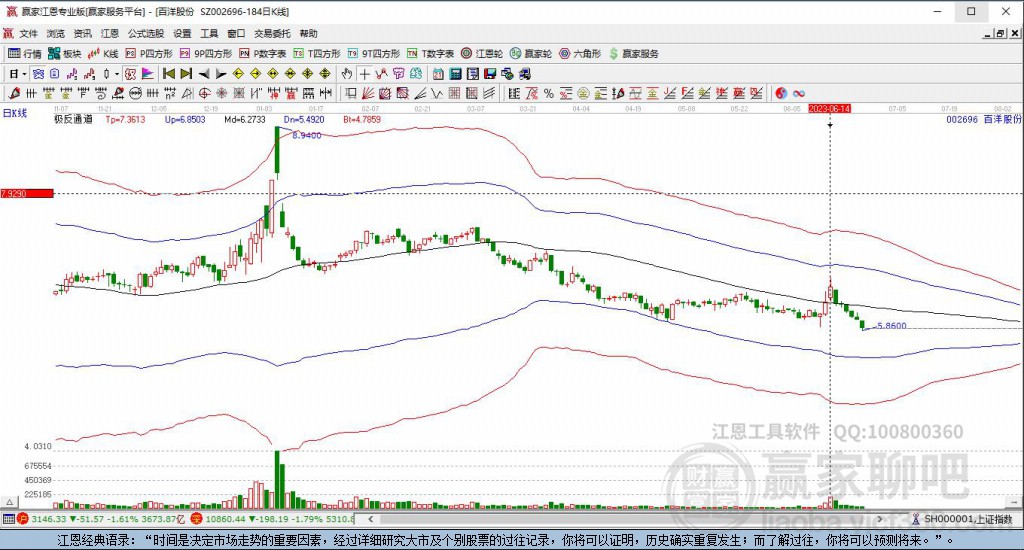The width and height of the screenshot is (1024, 550).
Task: Open the 行情 market quotes view
Action: (25, 54)
